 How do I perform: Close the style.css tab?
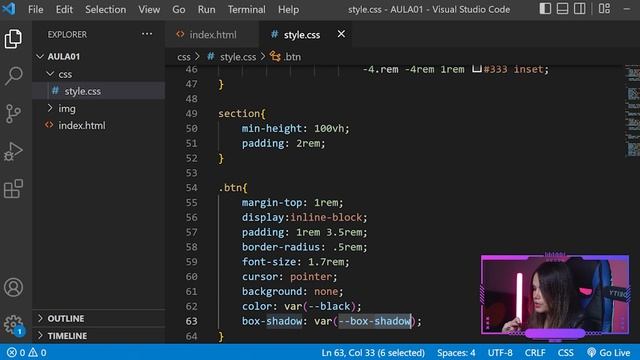341,34
